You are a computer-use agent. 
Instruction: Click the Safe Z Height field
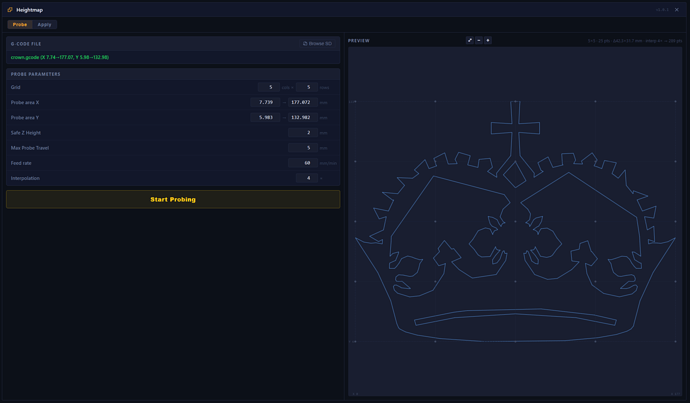[x=303, y=132]
